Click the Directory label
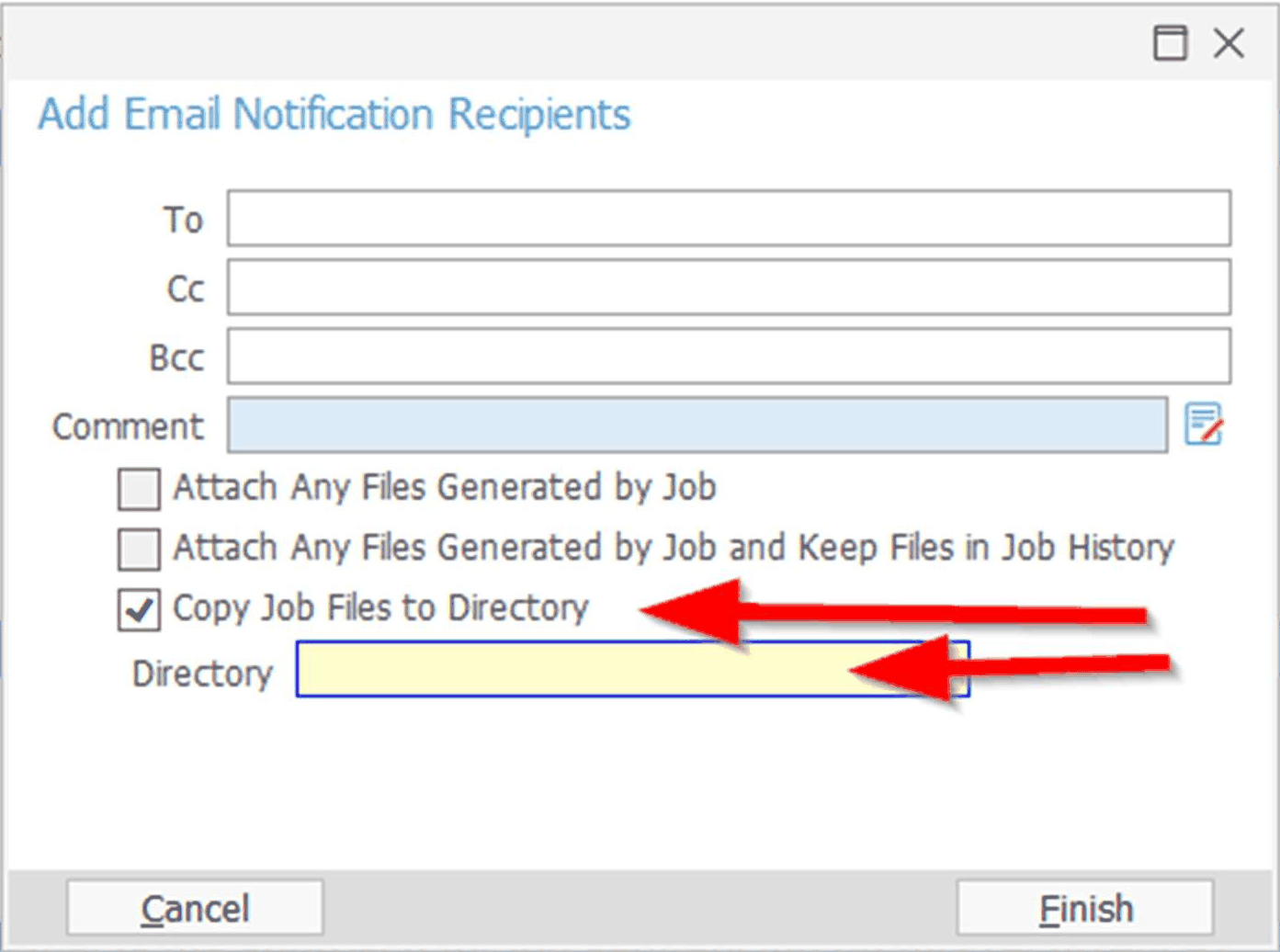 pyautogui.click(x=202, y=674)
